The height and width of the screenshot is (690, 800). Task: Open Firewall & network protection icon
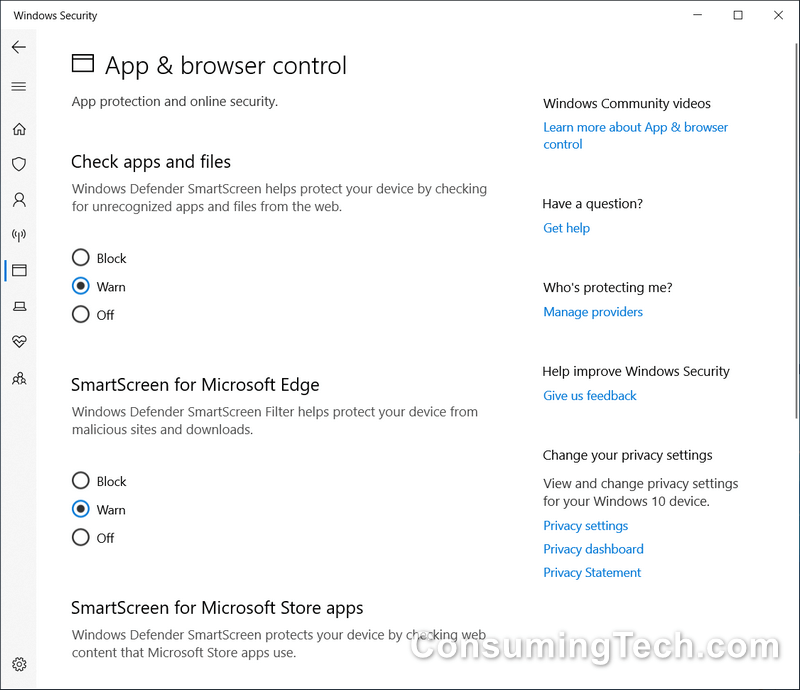coord(19,235)
